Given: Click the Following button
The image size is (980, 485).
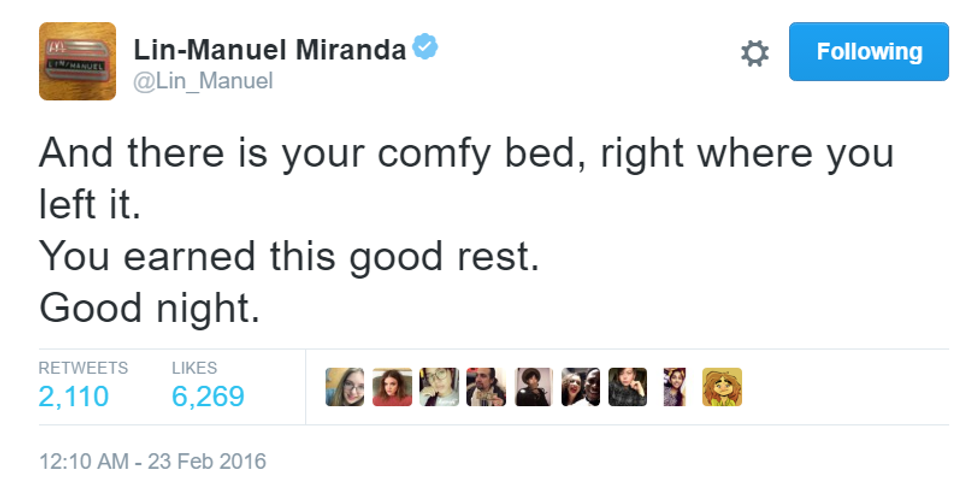Looking at the screenshot, I should click(x=868, y=52).
